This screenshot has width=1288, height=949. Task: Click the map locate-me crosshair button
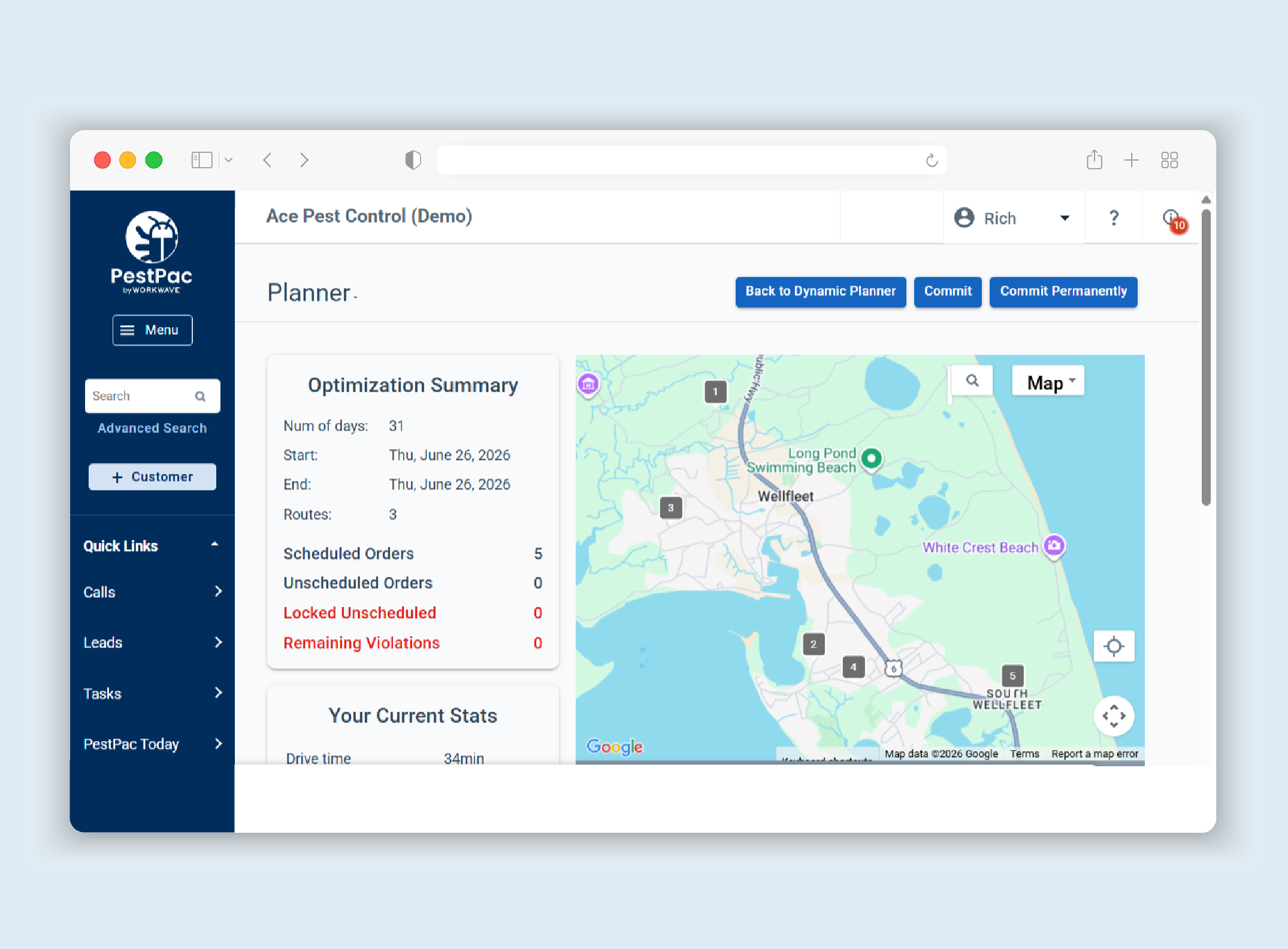[x=1114, y=646]
